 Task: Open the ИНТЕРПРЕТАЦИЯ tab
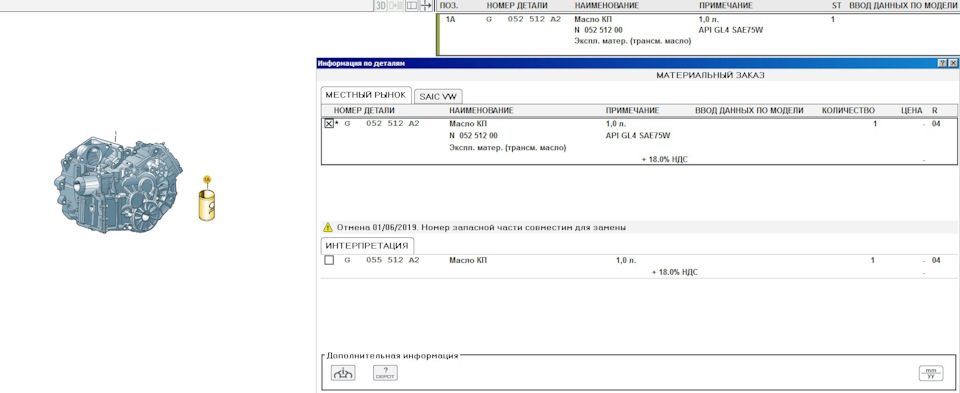click(x=367, y=245)
